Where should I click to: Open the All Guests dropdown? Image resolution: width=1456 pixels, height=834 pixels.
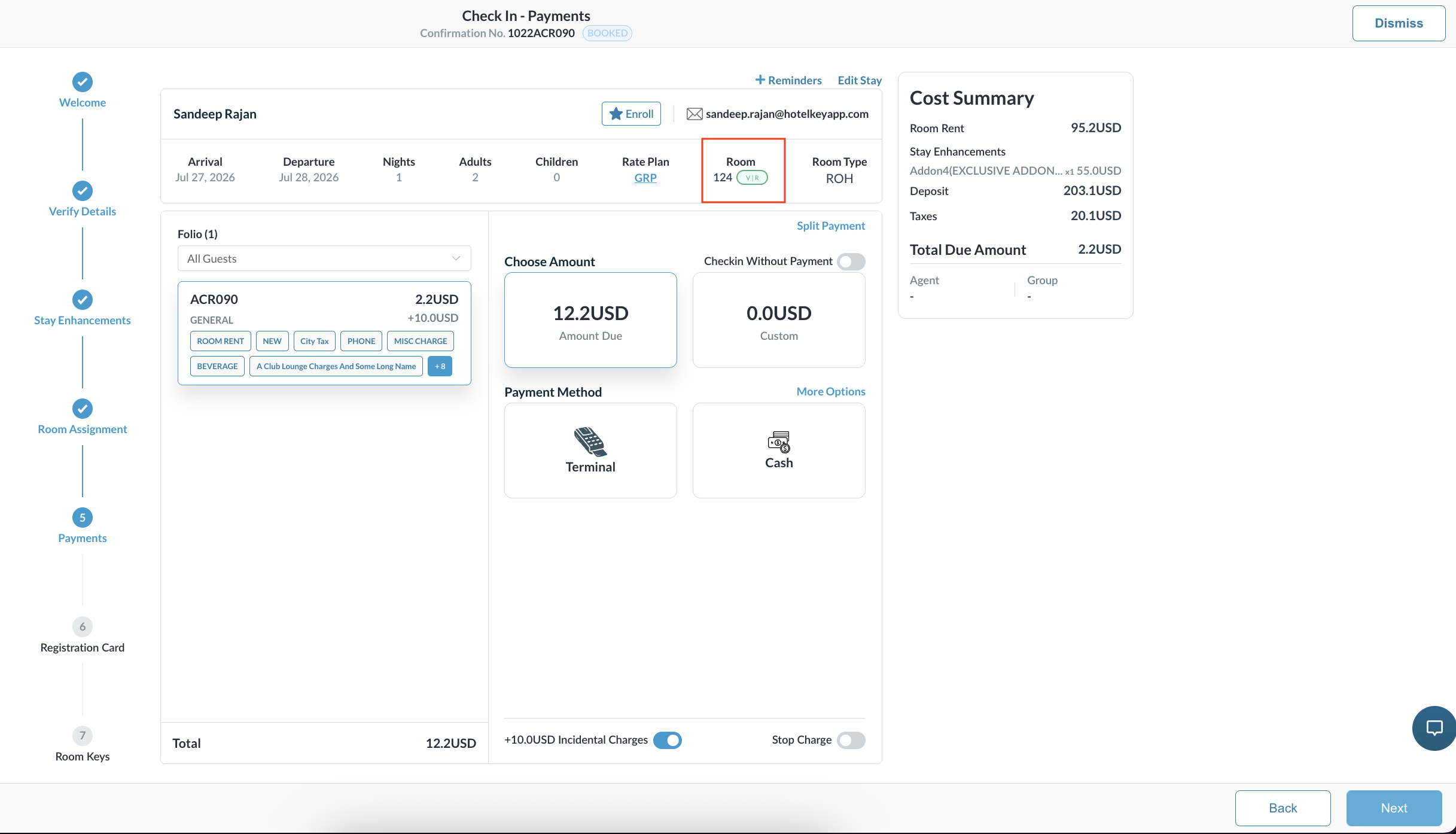[324, 258]
